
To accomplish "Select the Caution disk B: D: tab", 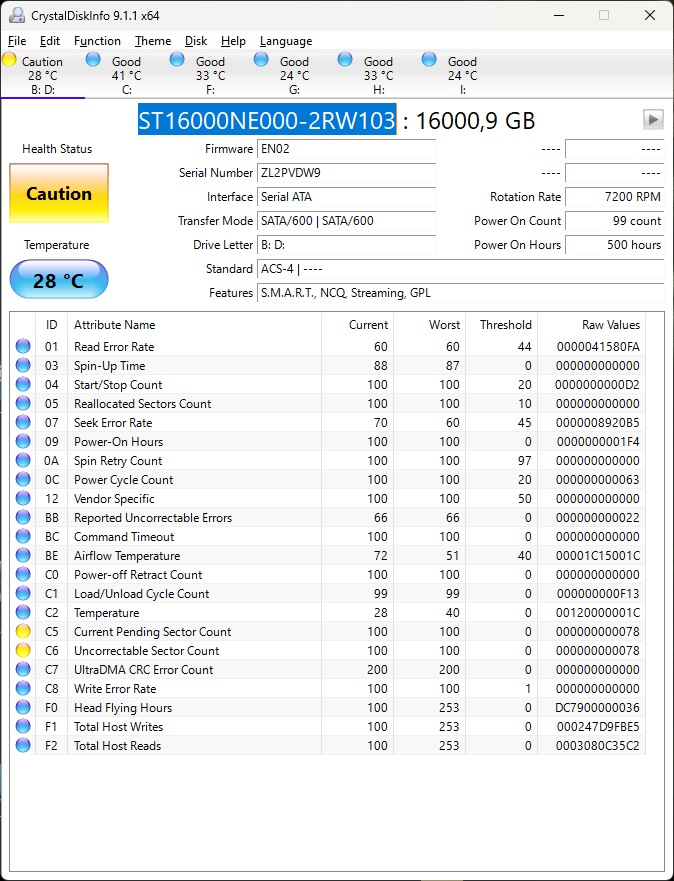I will click(43, 75).
